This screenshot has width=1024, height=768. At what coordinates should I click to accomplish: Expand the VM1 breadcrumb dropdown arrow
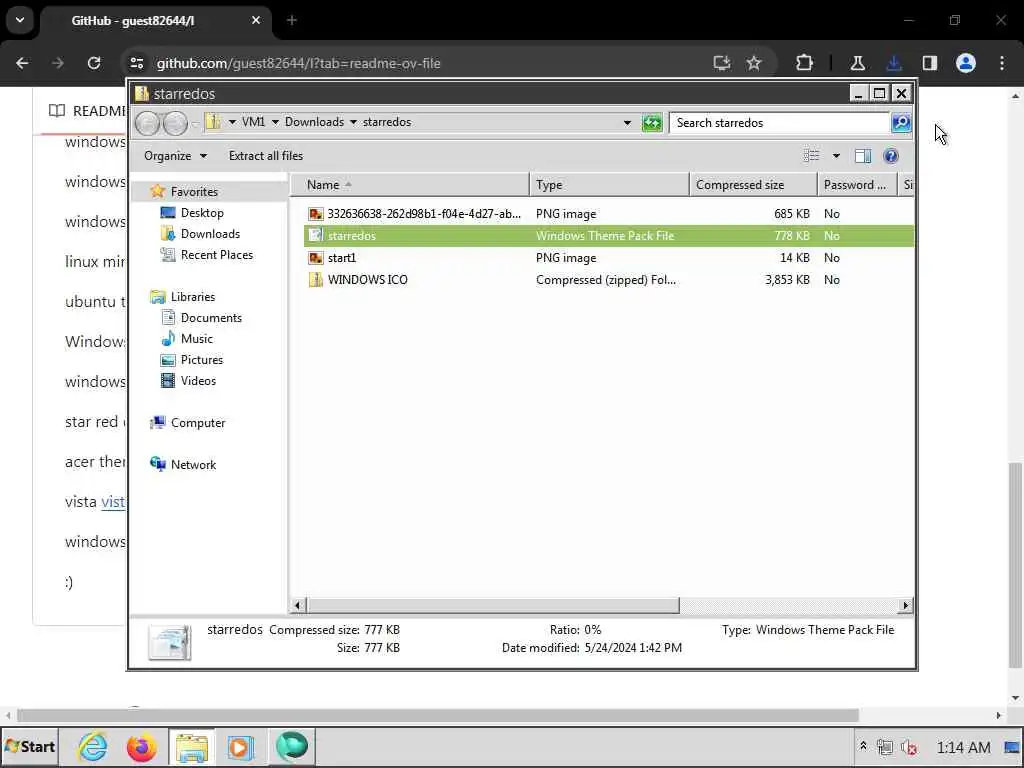[x=275, y=122]
